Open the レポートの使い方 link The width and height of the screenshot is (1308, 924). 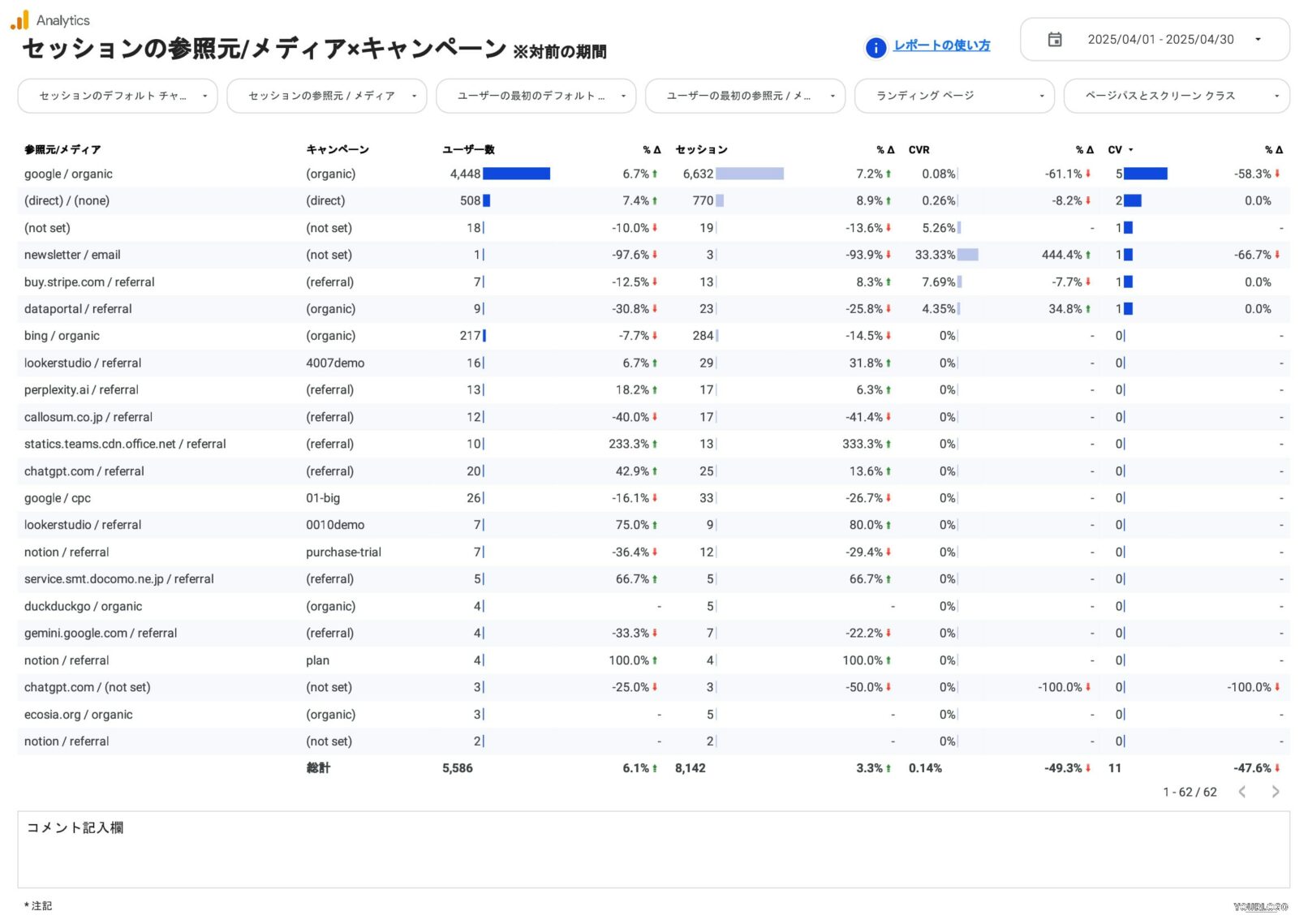[941, 46]
